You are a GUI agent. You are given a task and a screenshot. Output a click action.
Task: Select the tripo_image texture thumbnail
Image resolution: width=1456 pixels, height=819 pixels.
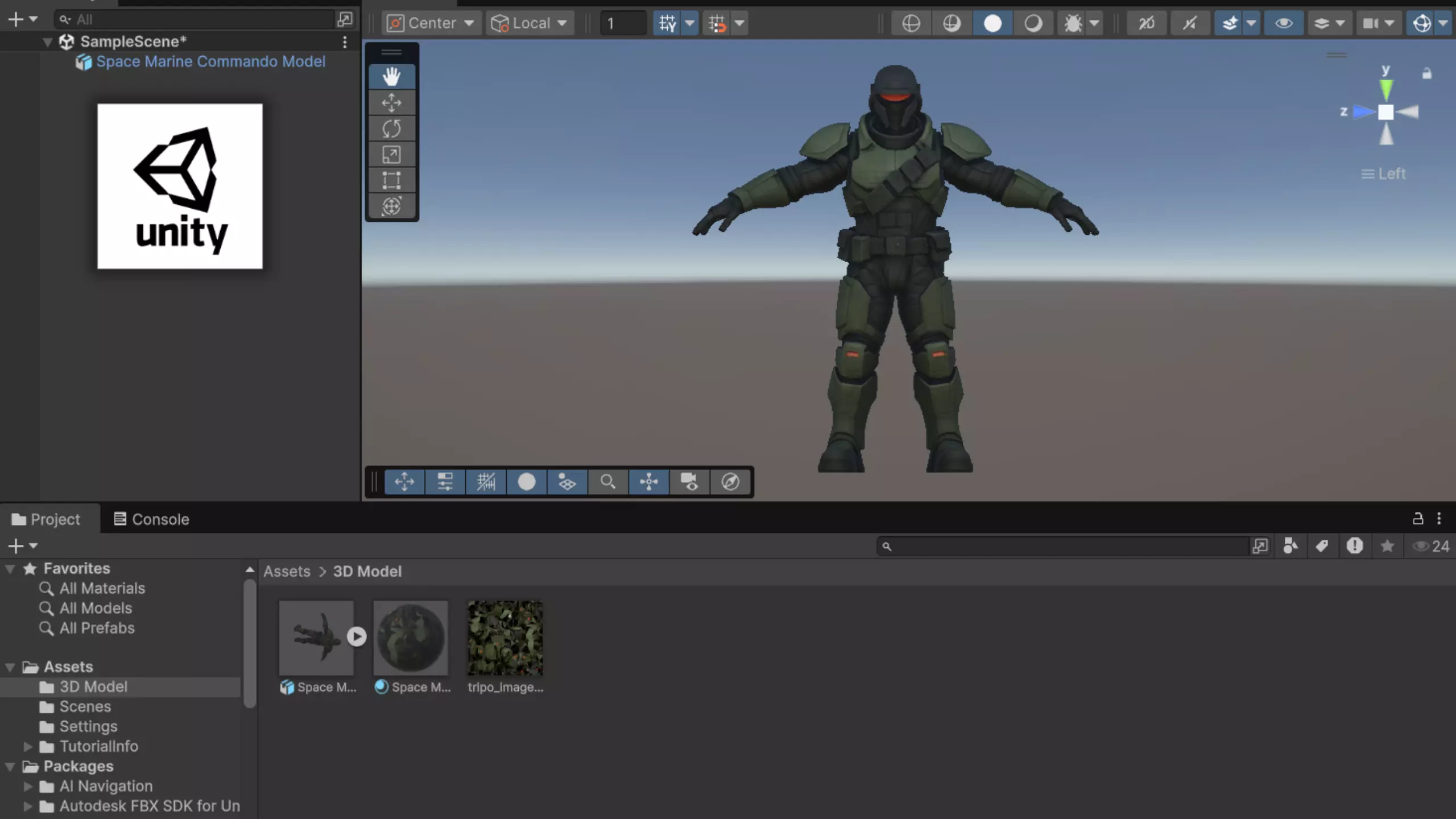[505, 638]
